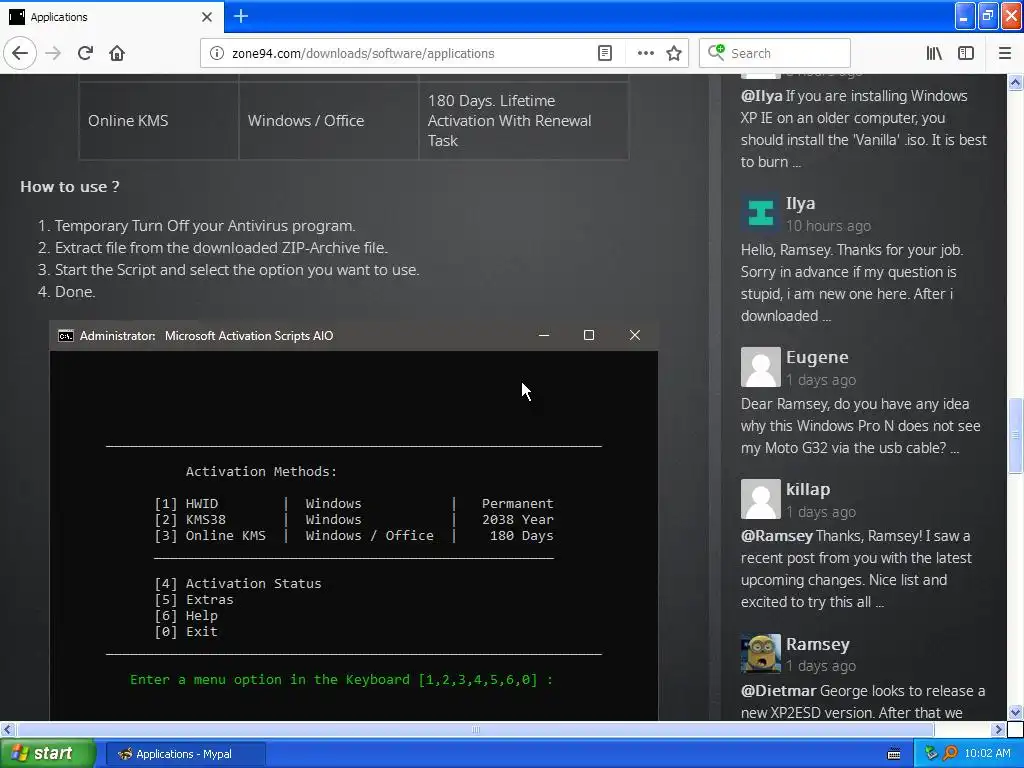
Task: Open a new browser tab
Action: (241, 16)
